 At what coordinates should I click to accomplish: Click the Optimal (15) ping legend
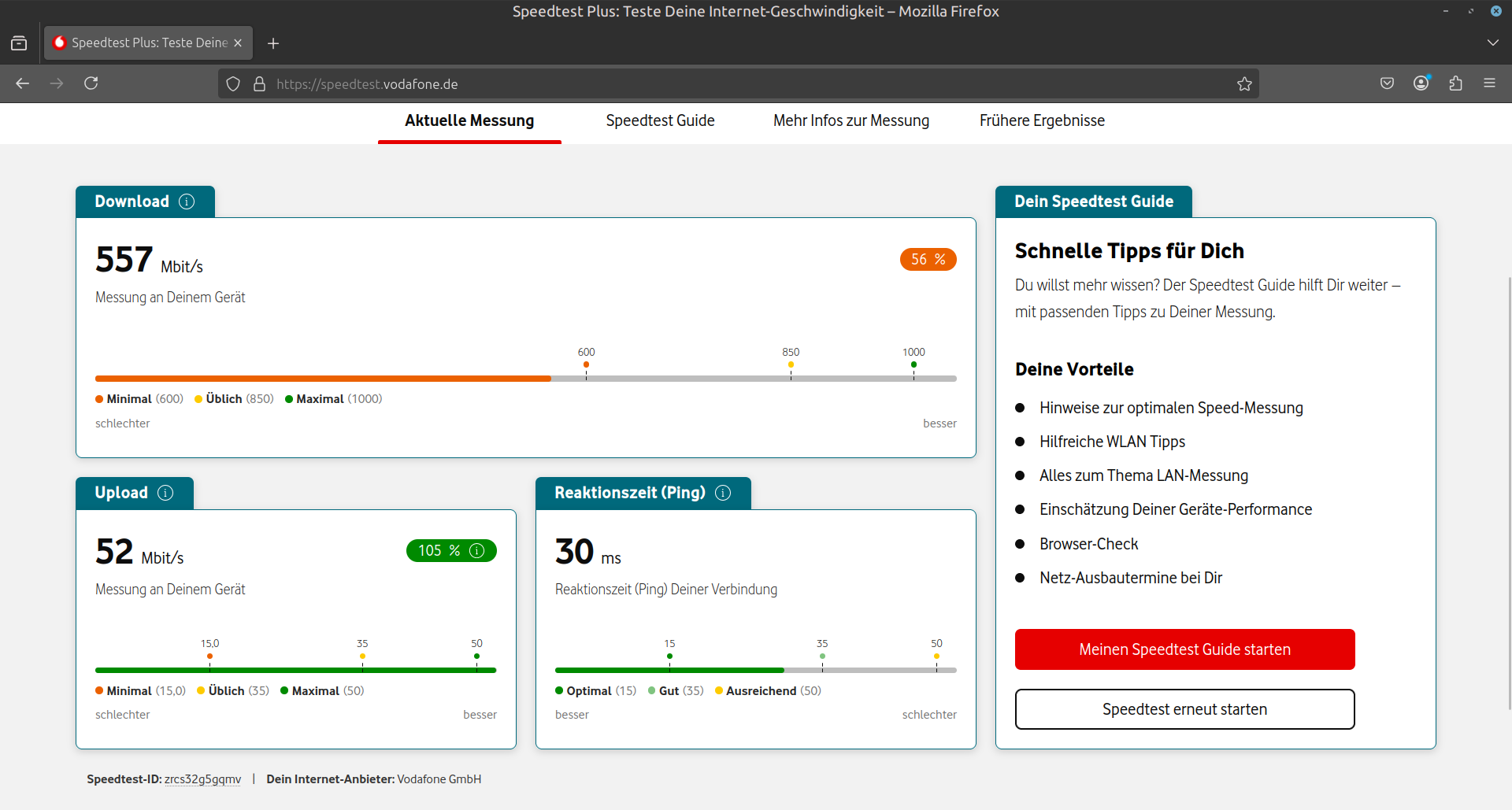point(596,691)
